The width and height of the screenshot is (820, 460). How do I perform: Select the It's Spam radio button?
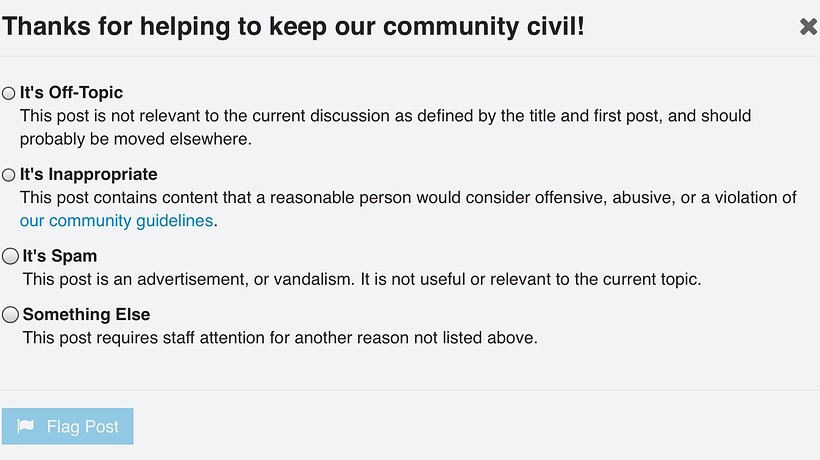10,256
